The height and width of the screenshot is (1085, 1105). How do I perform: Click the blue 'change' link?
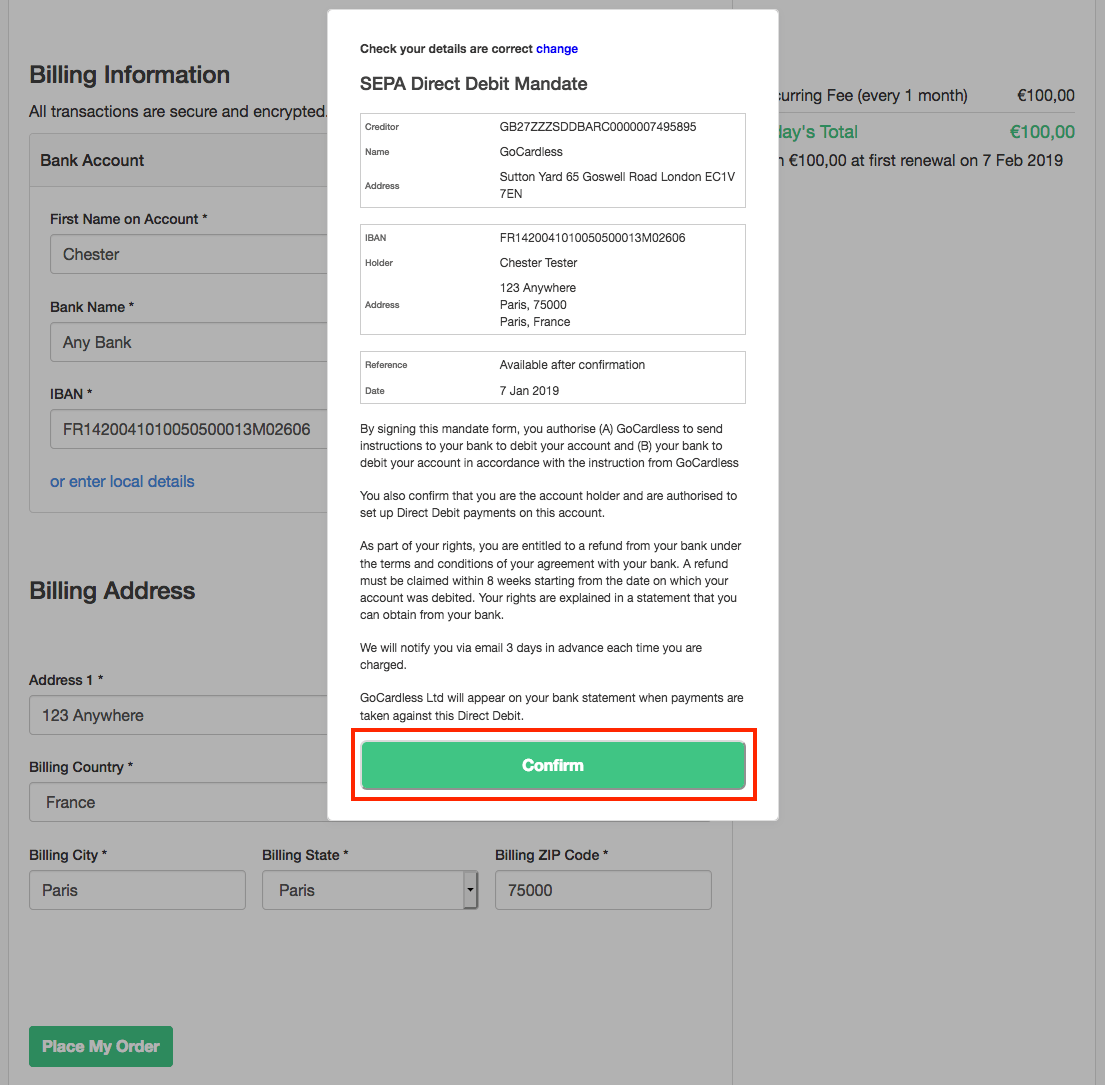tap(557, 49)
